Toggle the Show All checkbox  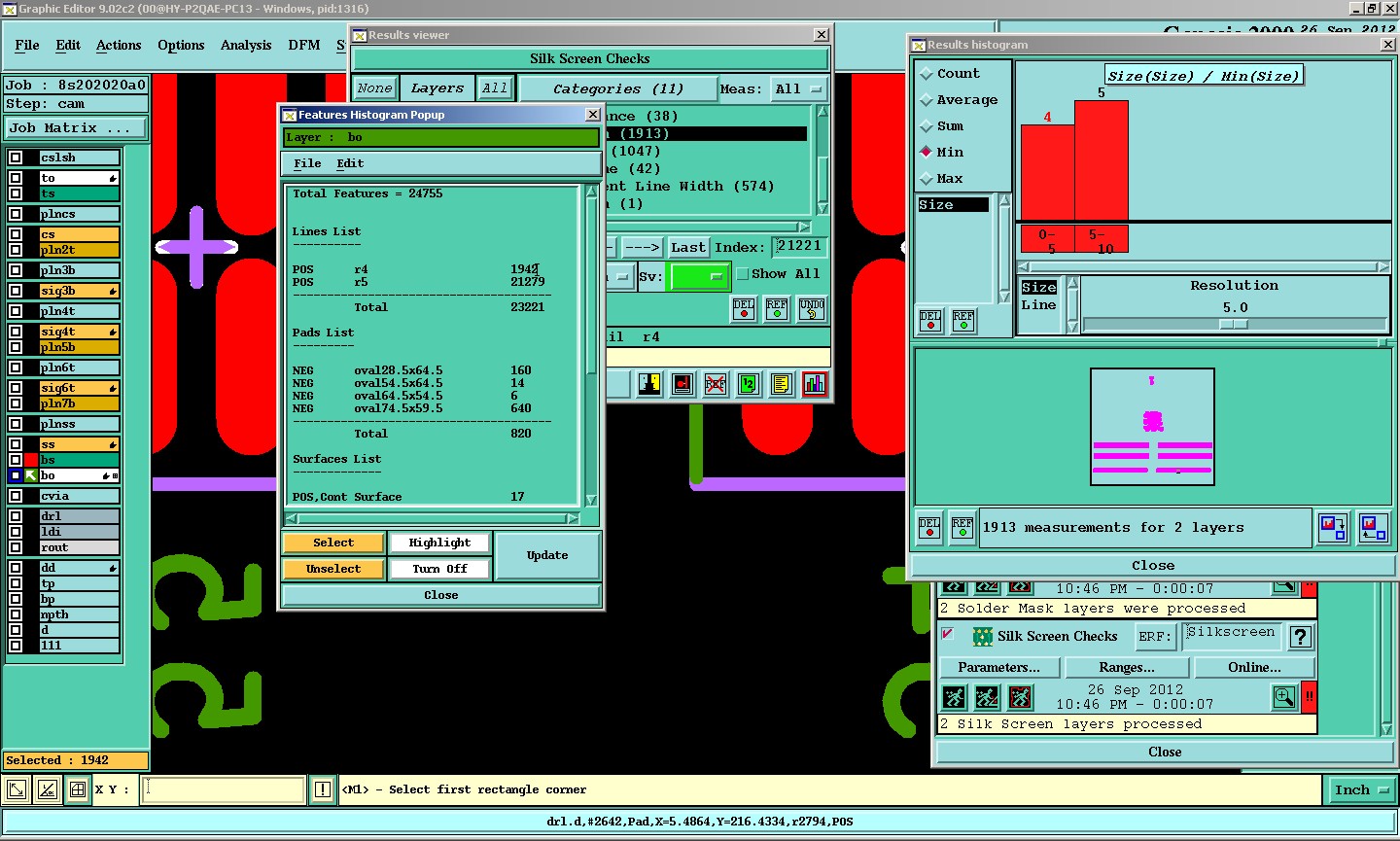[x=743, y=274]
